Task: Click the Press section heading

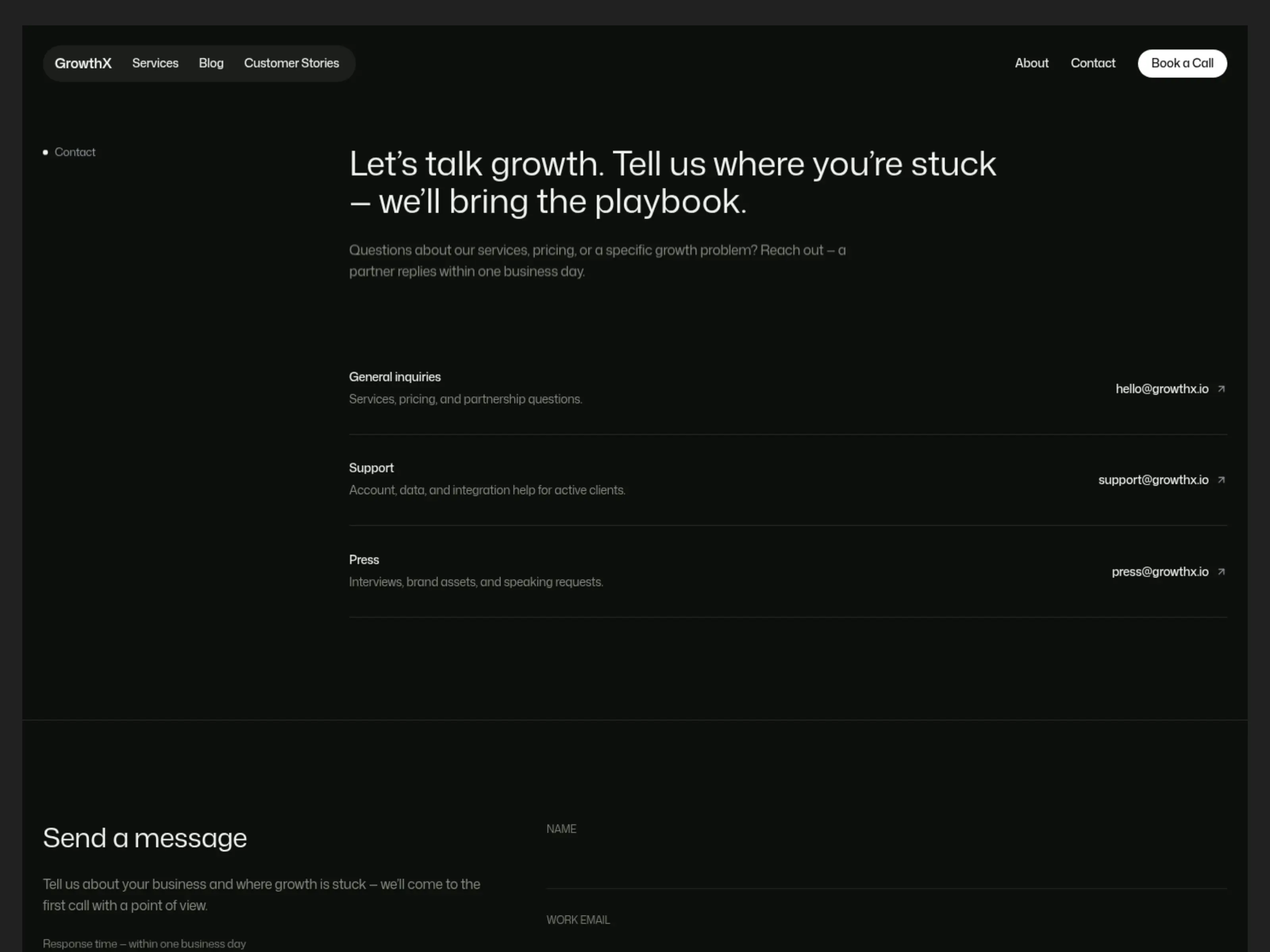Action: pyautogui.click(x=364, y=559)
